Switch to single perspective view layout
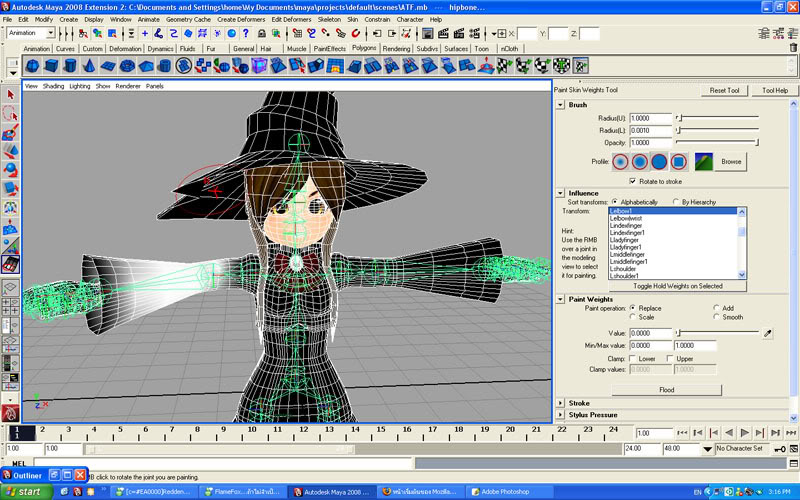 click(x=10, y=288)
